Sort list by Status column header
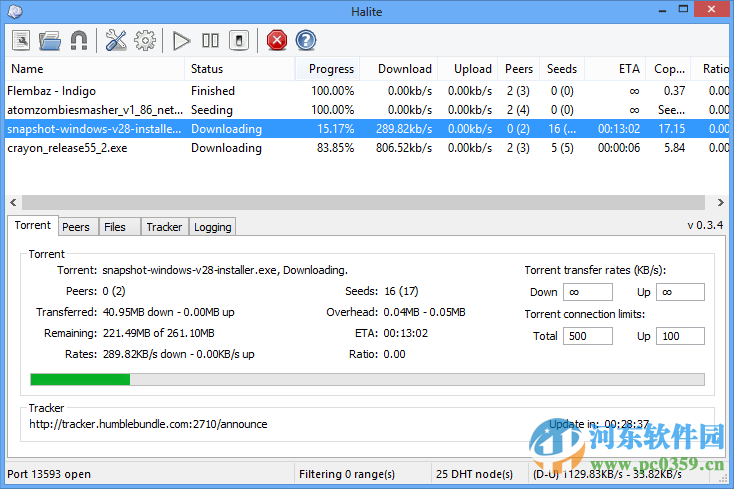 (240, 69)
